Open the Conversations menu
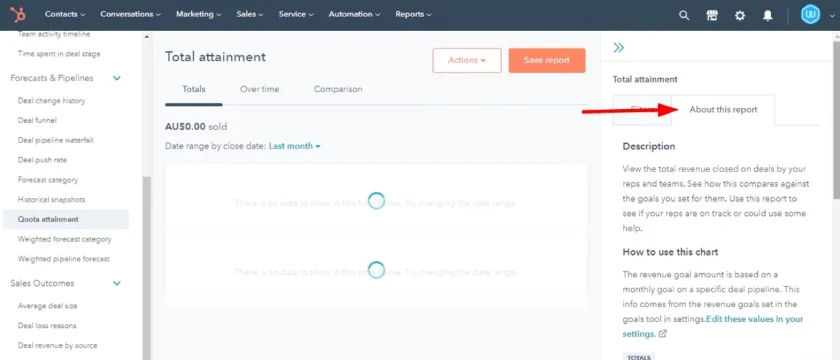Screen dimensions: 840x360 (x=130, y=14)
